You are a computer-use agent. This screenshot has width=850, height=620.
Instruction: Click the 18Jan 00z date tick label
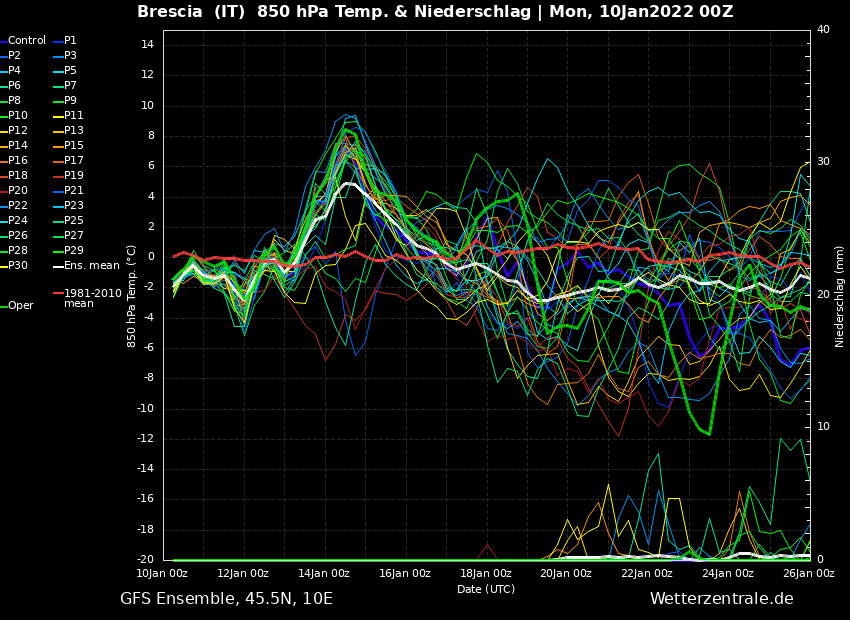(486, 574)
